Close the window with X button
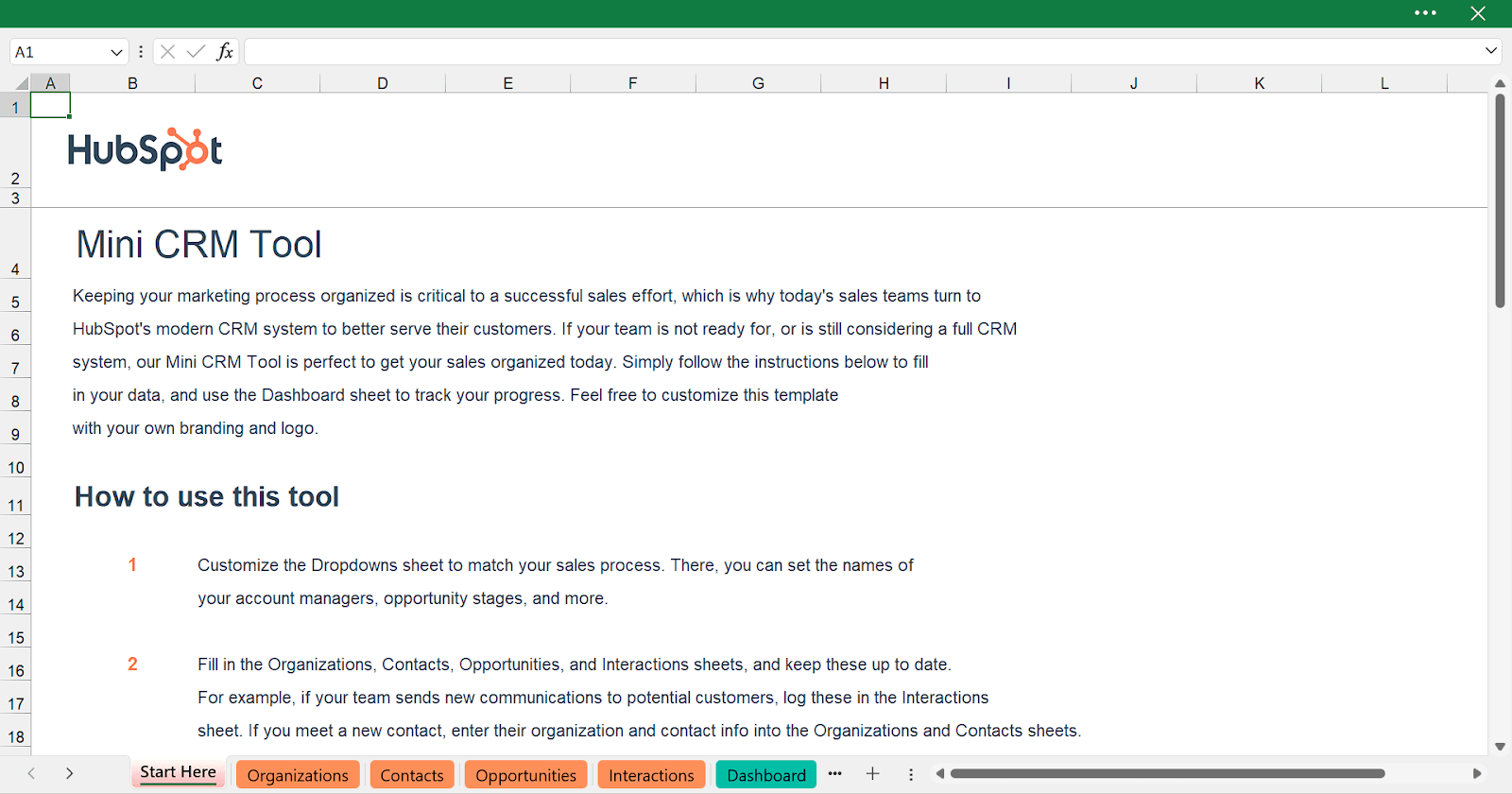 [x=1478, y=13]
